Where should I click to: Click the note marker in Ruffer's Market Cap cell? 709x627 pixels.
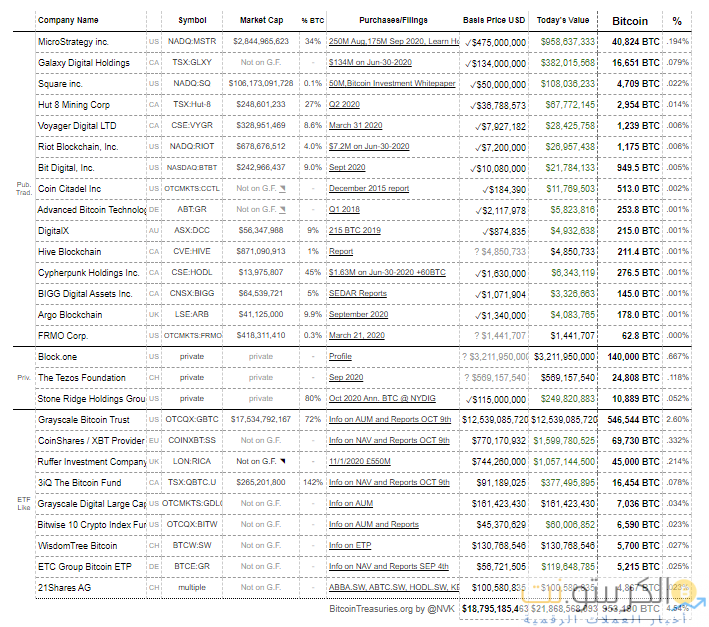[283, 460]
